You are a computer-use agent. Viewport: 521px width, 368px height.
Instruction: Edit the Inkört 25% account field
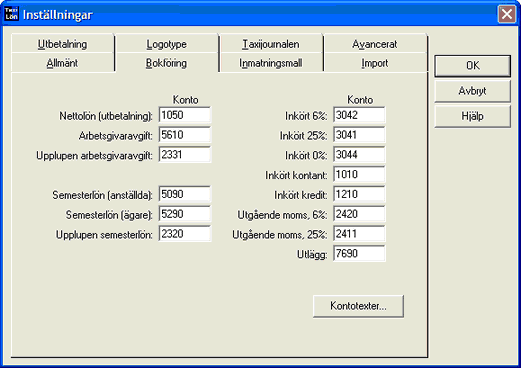point(359,135)
